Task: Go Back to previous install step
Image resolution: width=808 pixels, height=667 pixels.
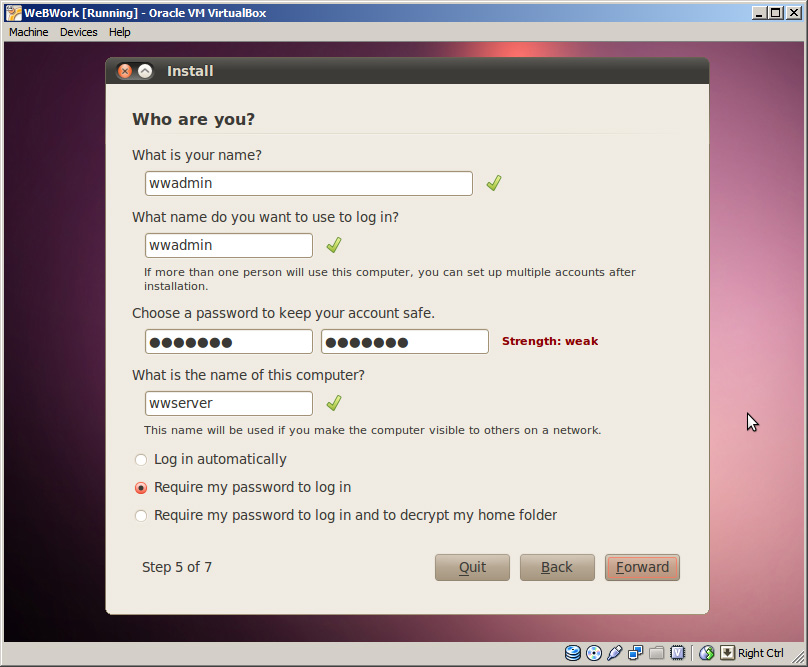Action: click(x=557, y=567)
